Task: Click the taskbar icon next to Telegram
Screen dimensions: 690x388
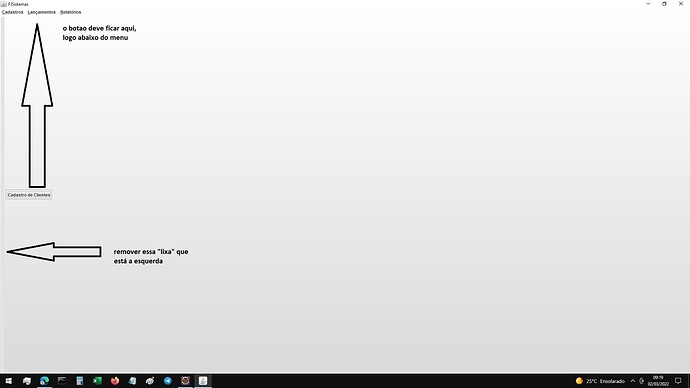Action: coord(185,381)
